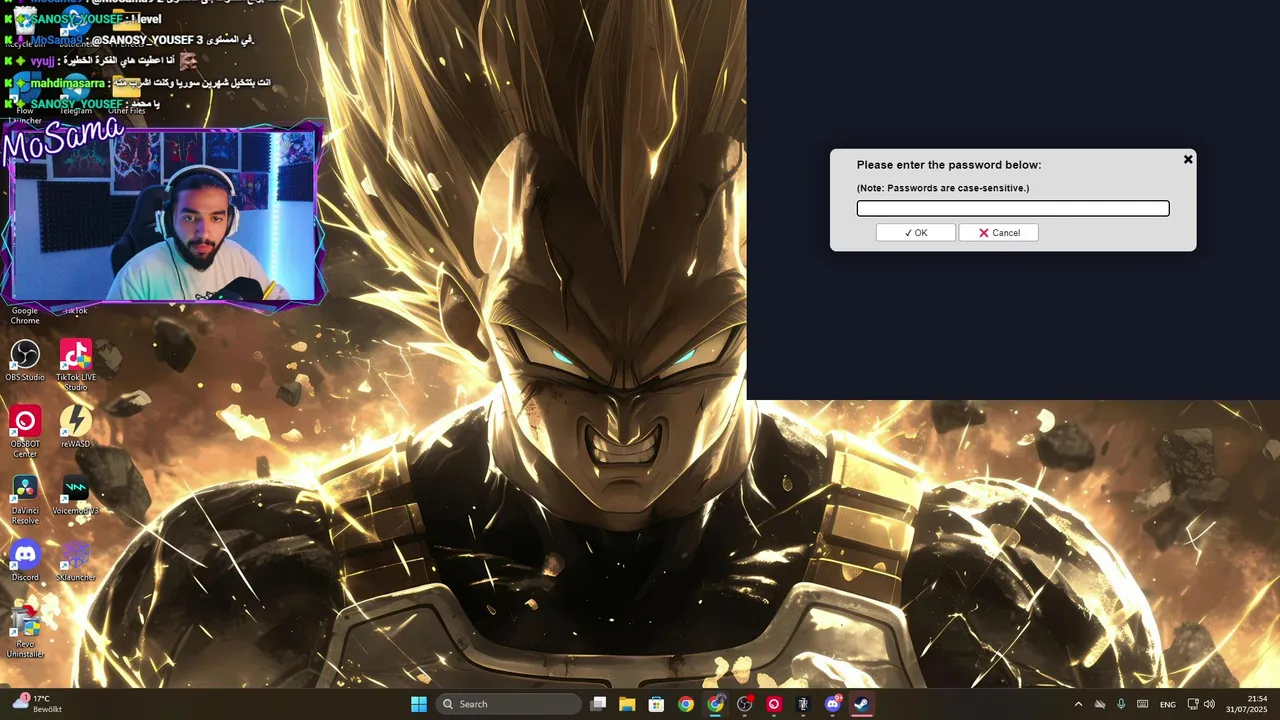Select the Discord desktop shortcut

click(25, 561)
